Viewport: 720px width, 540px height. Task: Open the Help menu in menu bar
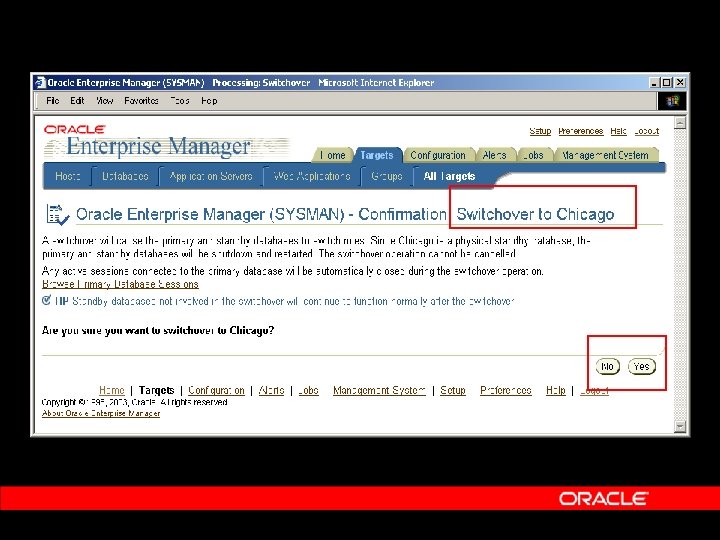pyautogui.click(x=209, y=101)
